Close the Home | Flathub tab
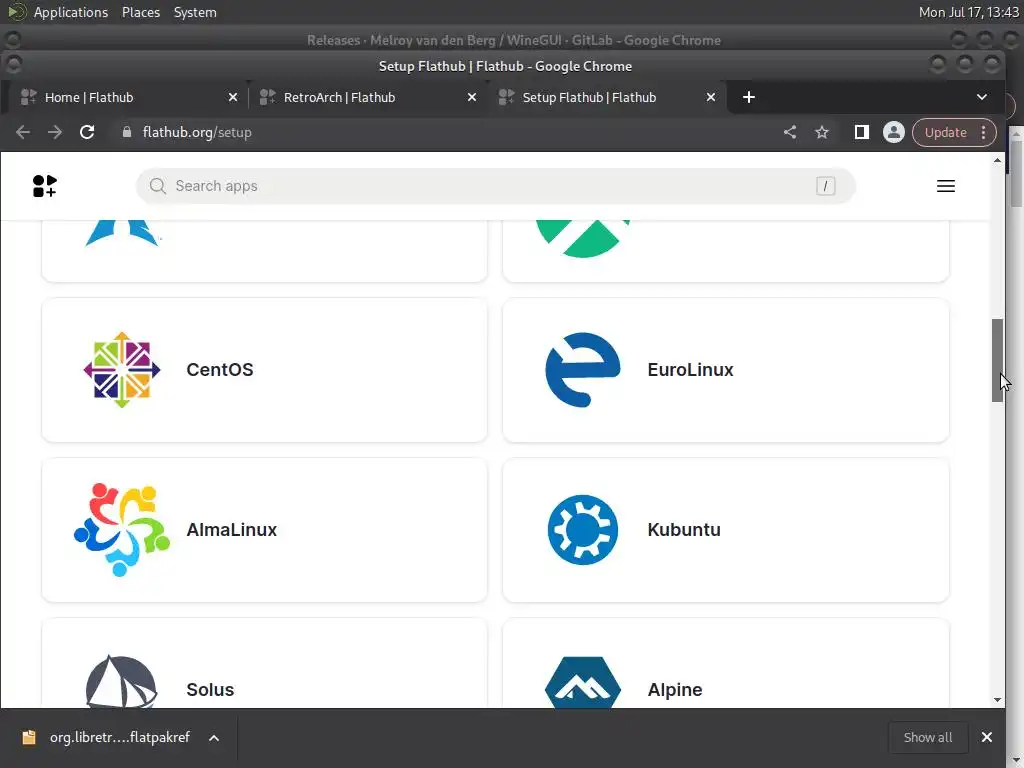This screenshot has height=768, width=1024. pyautogui.click(x=232, y=97)
